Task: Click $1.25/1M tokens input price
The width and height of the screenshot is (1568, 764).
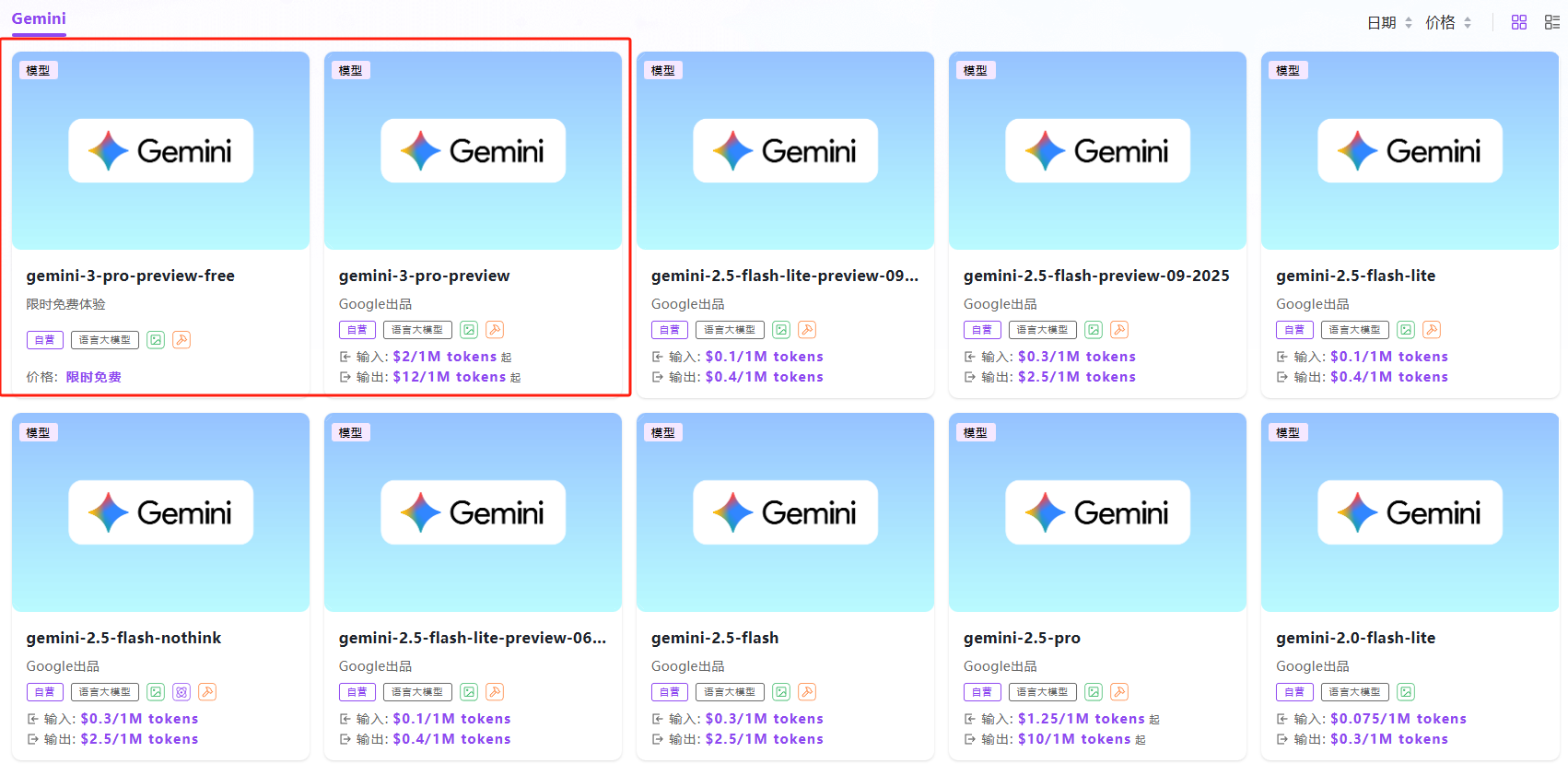Action: pyautogui.click(x=1082, y=719)
